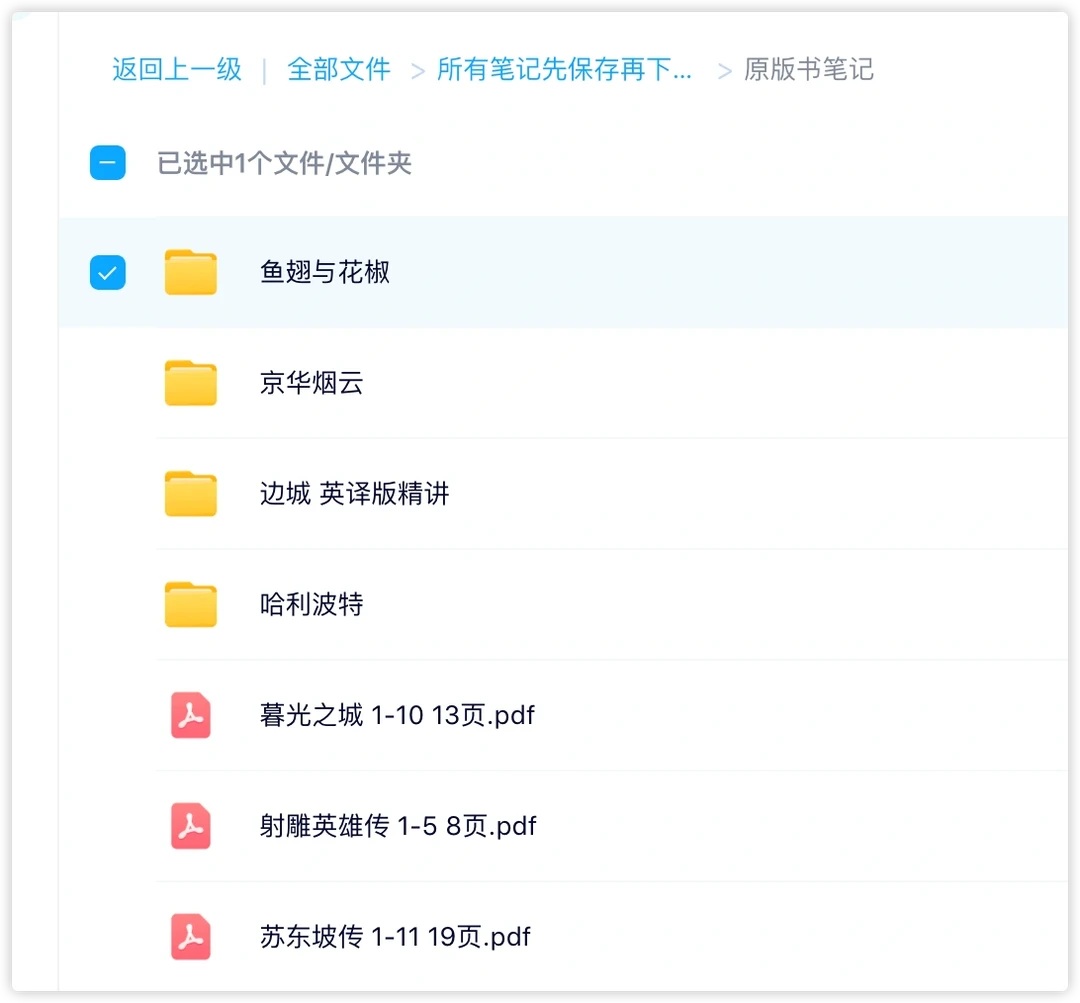
Task: Click the 哈利波特 folder icon
Action: click(x=190, y=605)
